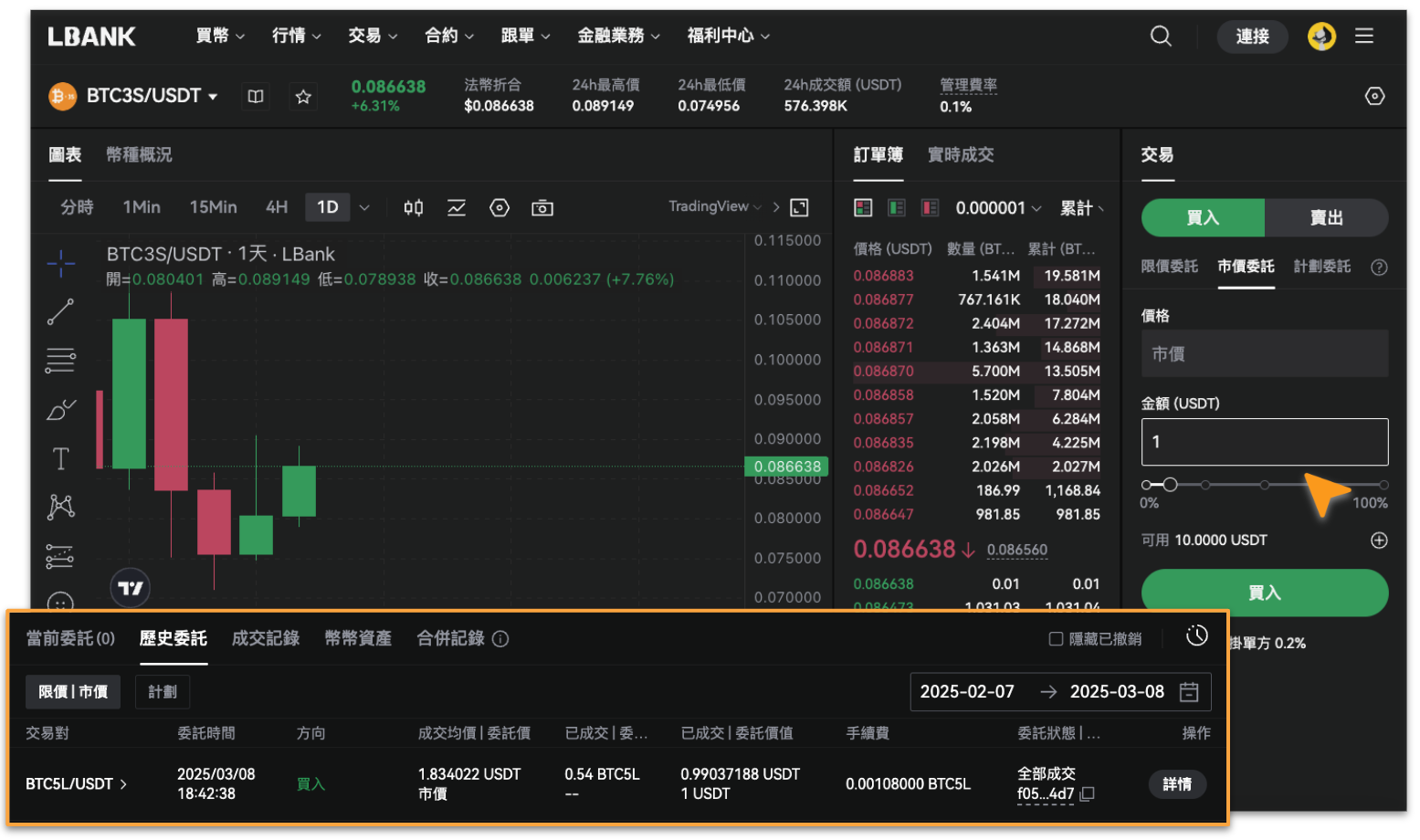Open the calendar date picker icon
The width and height of the screenshot is (1420, 840).
[x=1189, y=692]
